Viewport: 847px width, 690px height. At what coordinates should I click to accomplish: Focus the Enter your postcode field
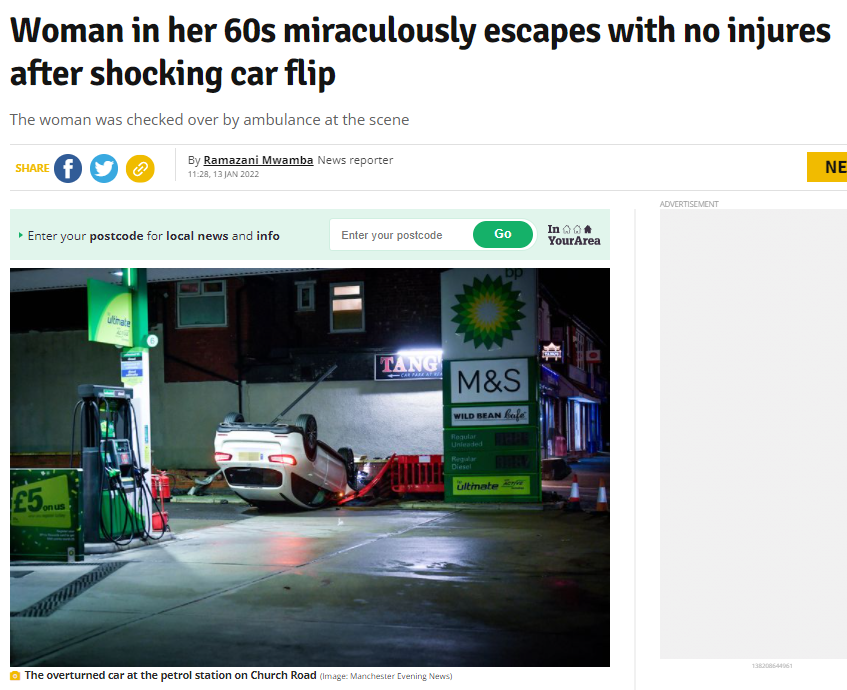tap(401, 235)
